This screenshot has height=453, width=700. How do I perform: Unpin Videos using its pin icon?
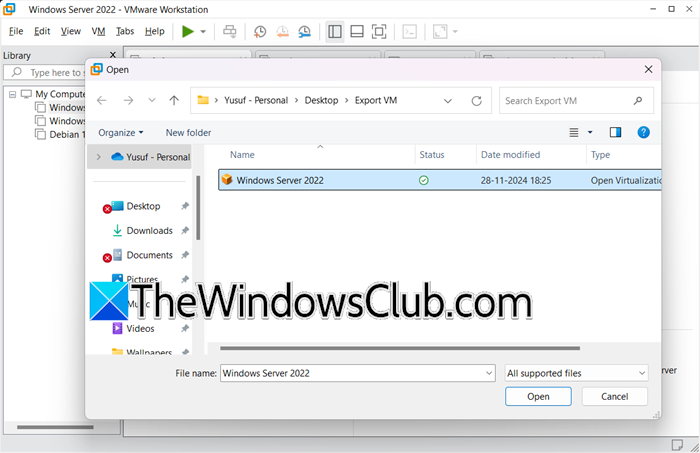(x=185, y=329)
